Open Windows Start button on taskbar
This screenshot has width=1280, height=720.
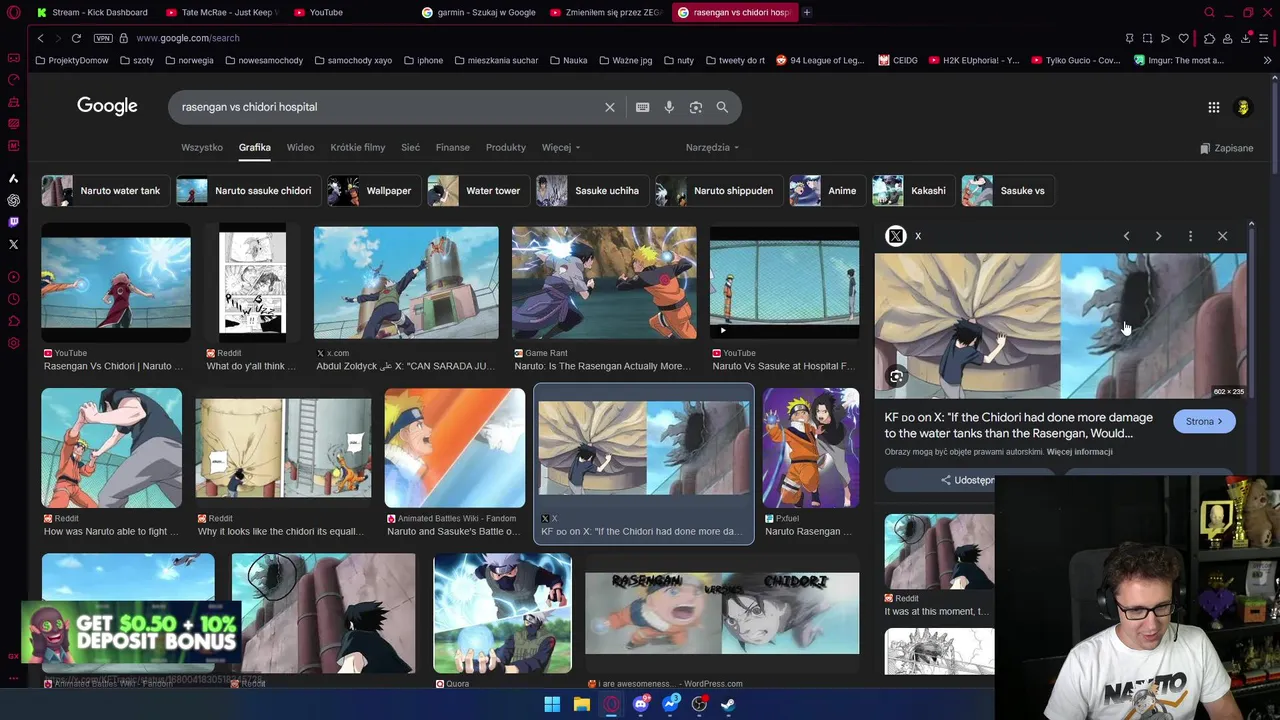(552, 704)
